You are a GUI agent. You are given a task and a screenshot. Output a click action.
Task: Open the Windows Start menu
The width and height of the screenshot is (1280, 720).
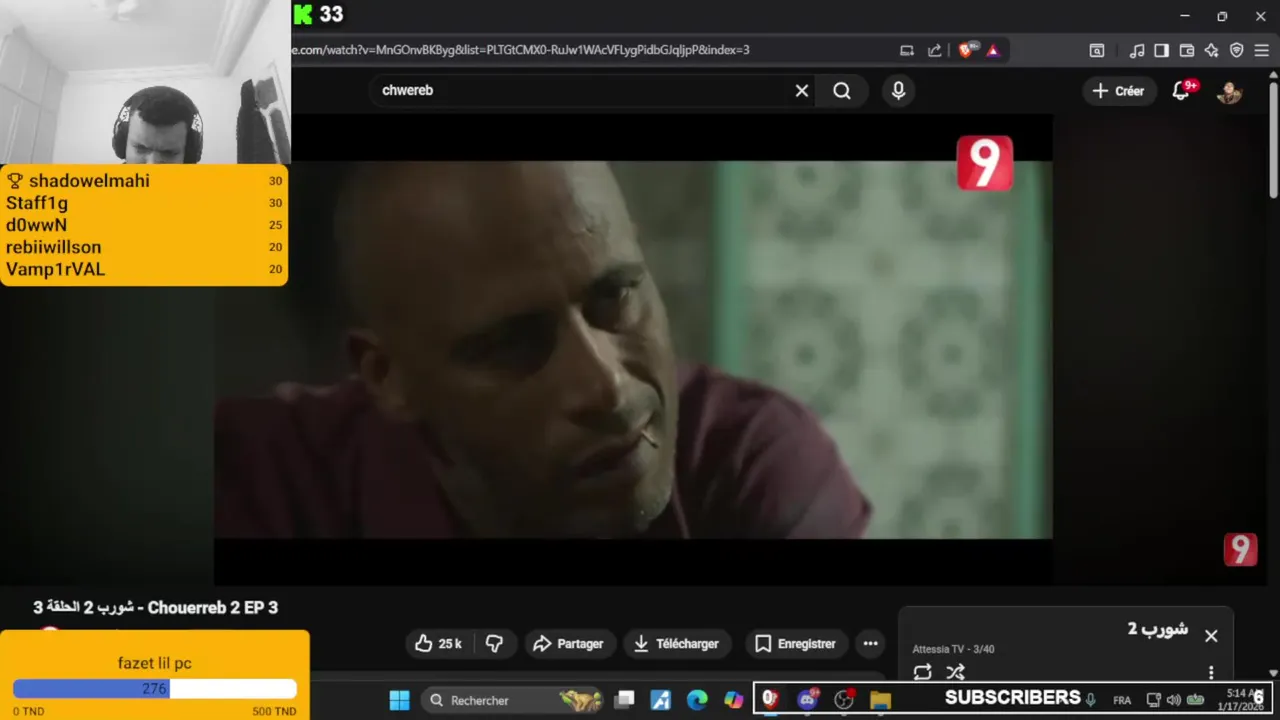click(399, 700)
